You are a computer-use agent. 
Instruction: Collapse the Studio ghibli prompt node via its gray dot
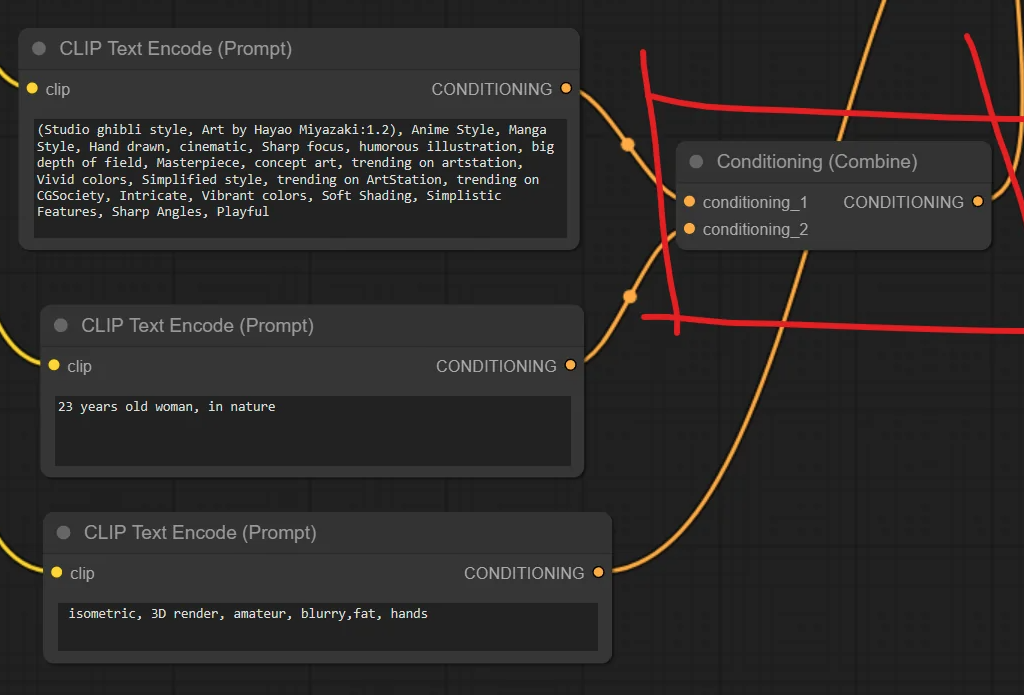click(39, 48)
